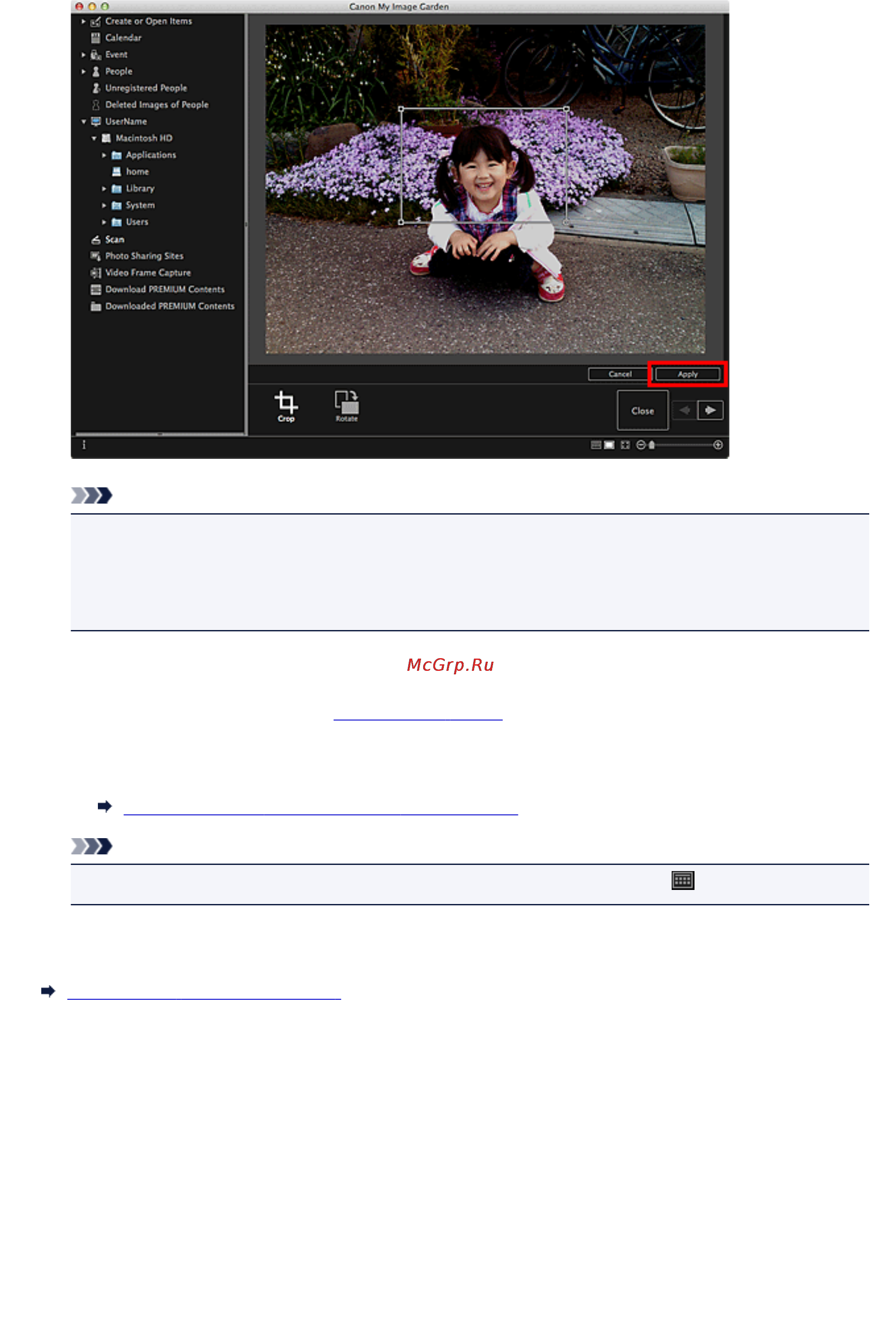Go to the next image arrow

point(710,410)
